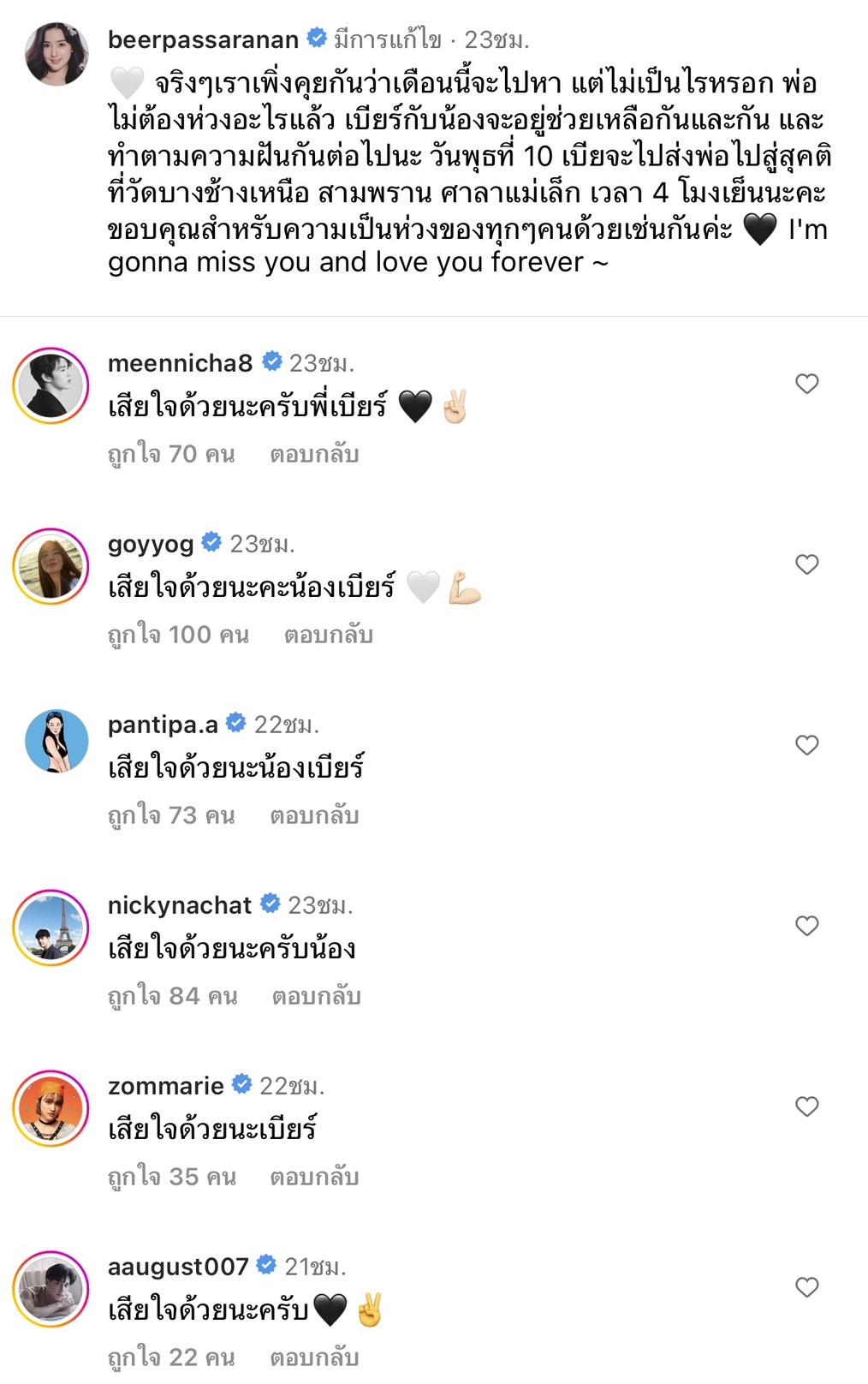Tap the heart on nickynachat's comment

point(806,926)
